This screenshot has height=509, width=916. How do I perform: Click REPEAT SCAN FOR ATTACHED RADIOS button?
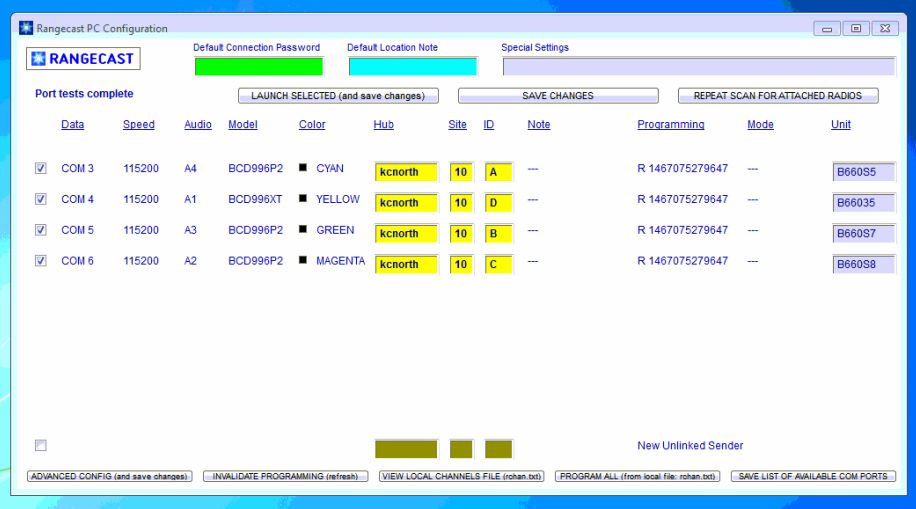pyautogui.click(x=778, y=96)
